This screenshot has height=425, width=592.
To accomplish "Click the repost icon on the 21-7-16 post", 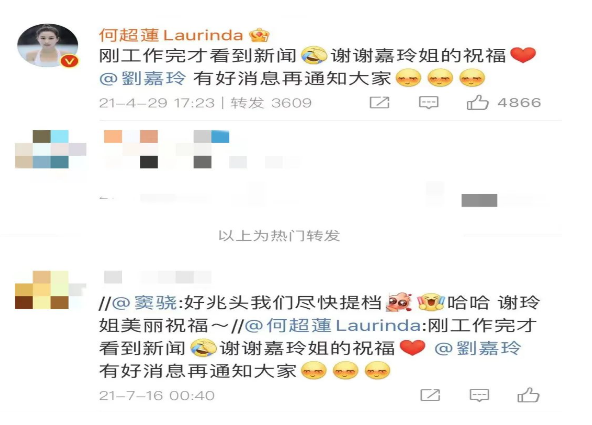I will coord(430,395).
